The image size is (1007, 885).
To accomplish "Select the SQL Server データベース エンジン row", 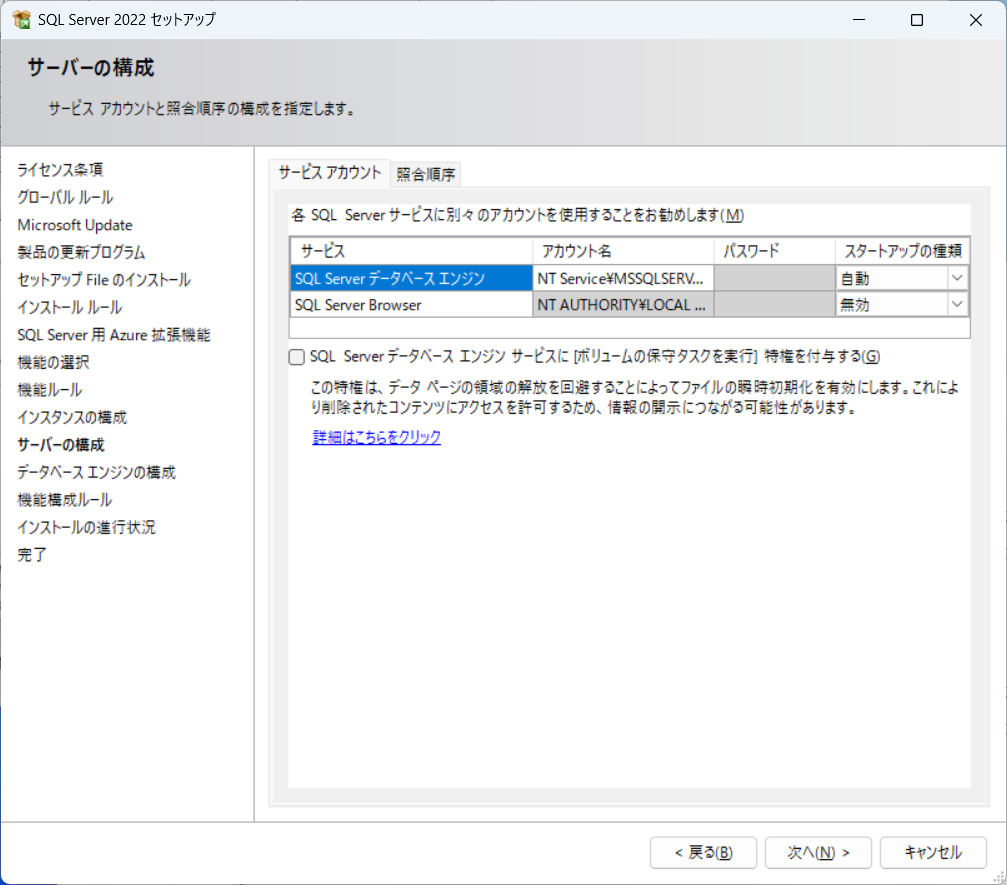I will (411, 278).
